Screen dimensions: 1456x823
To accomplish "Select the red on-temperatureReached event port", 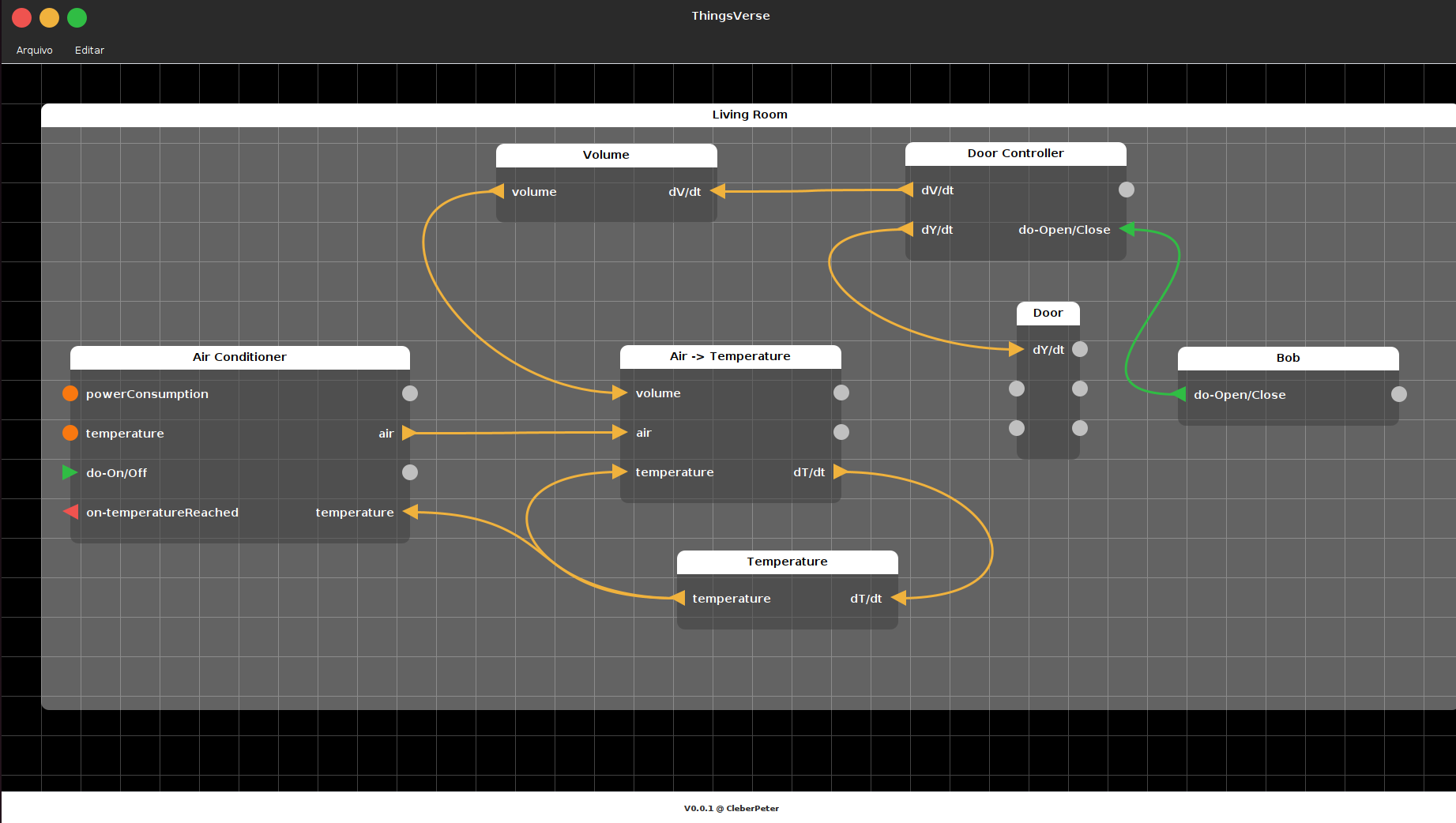I will (70, 512).
